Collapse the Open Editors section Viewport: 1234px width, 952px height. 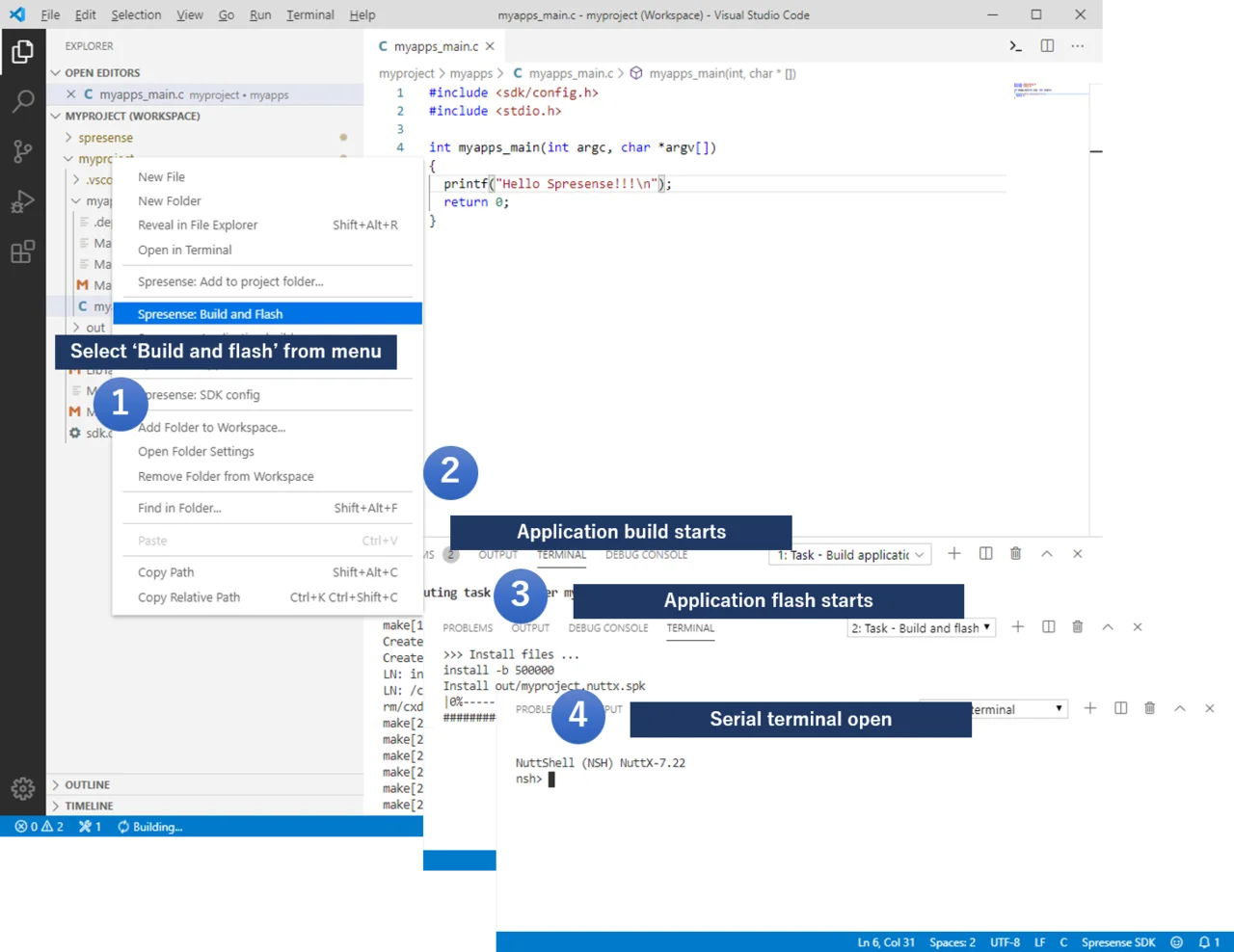pos(102,72)
